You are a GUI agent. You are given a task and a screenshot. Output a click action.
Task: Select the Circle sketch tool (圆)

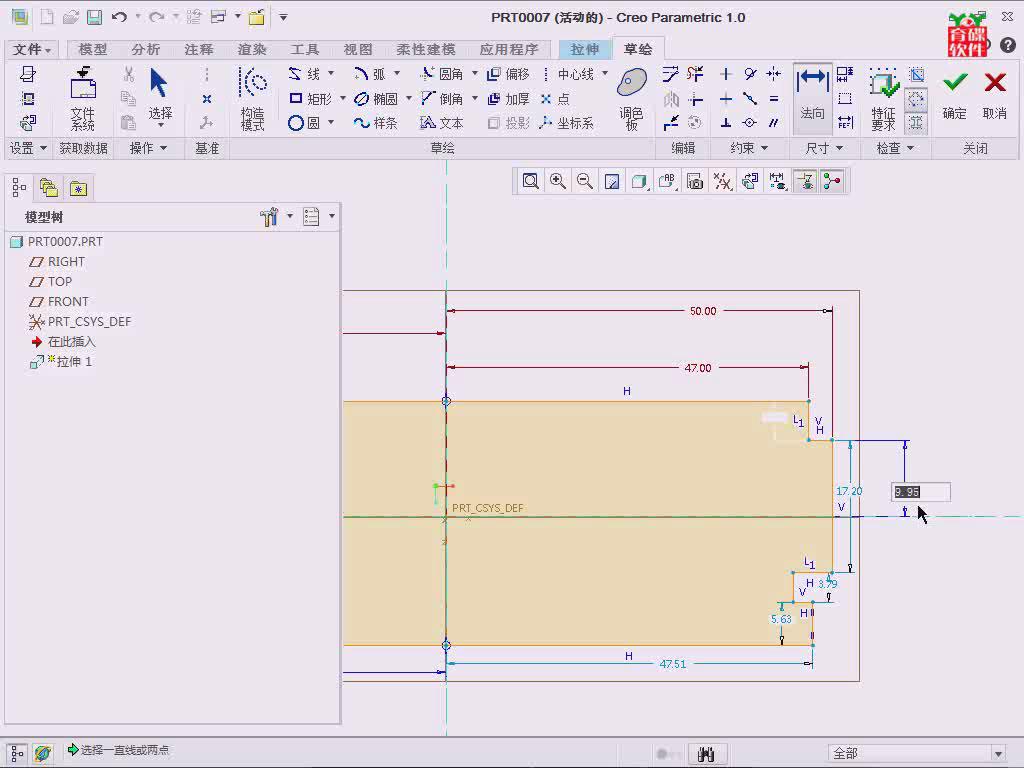pyautogui.click(x=304, y=123)
